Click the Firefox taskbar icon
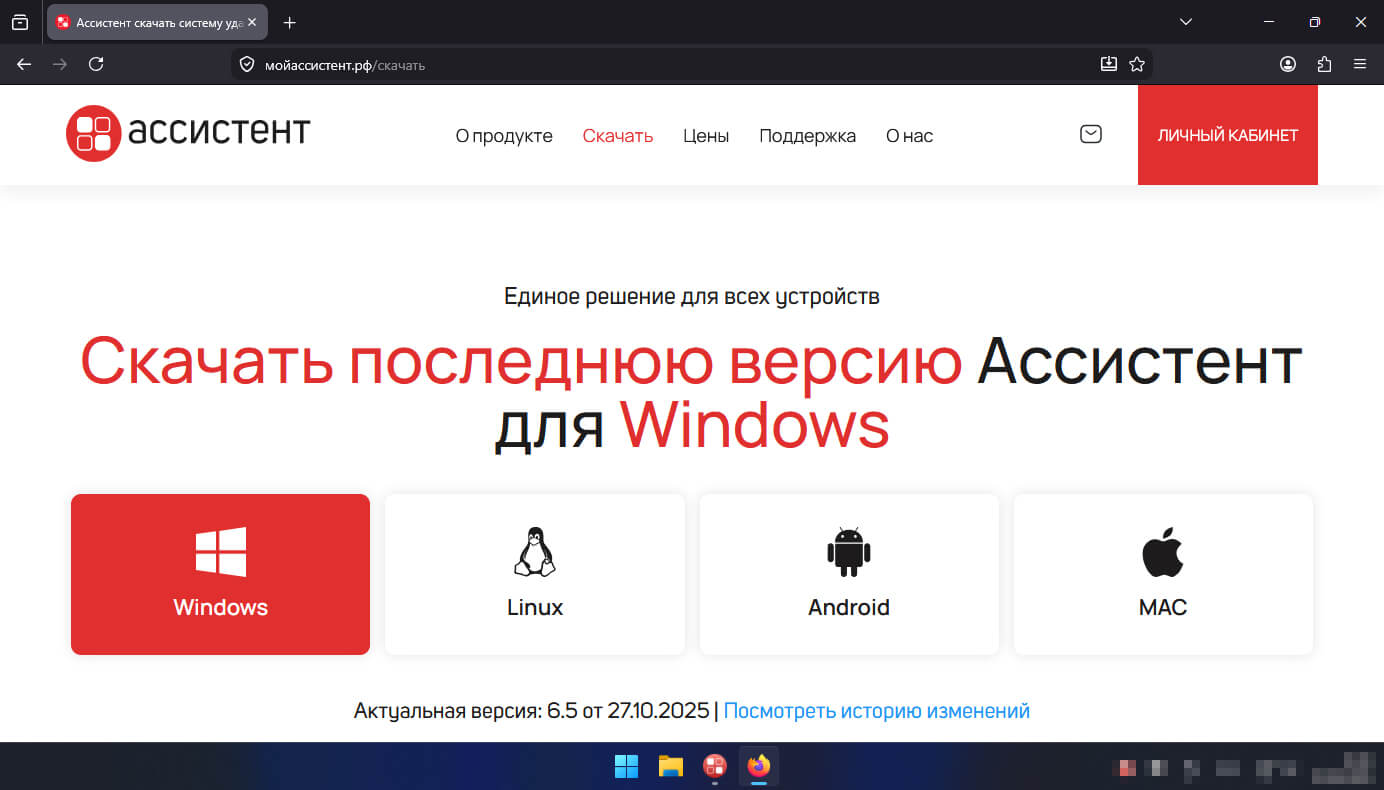This screenshot has height=790, width=1384. tap(759, 767)
